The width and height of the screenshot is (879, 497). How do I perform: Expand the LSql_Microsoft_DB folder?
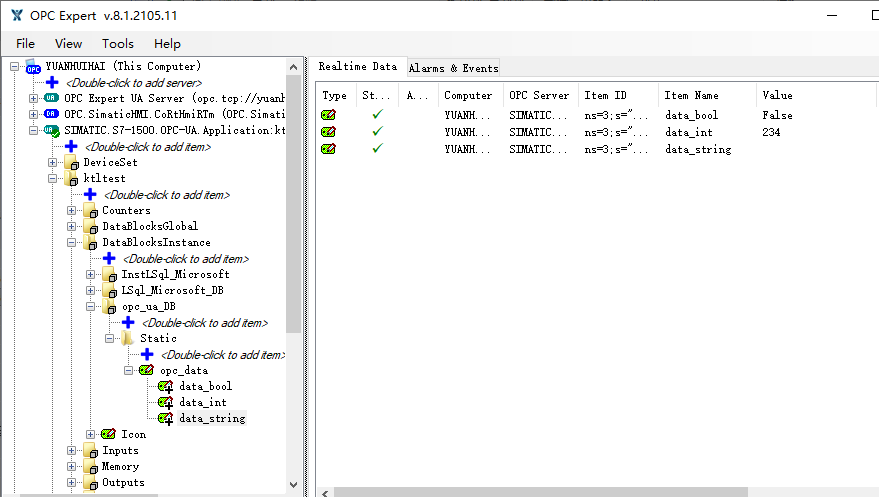91,290
